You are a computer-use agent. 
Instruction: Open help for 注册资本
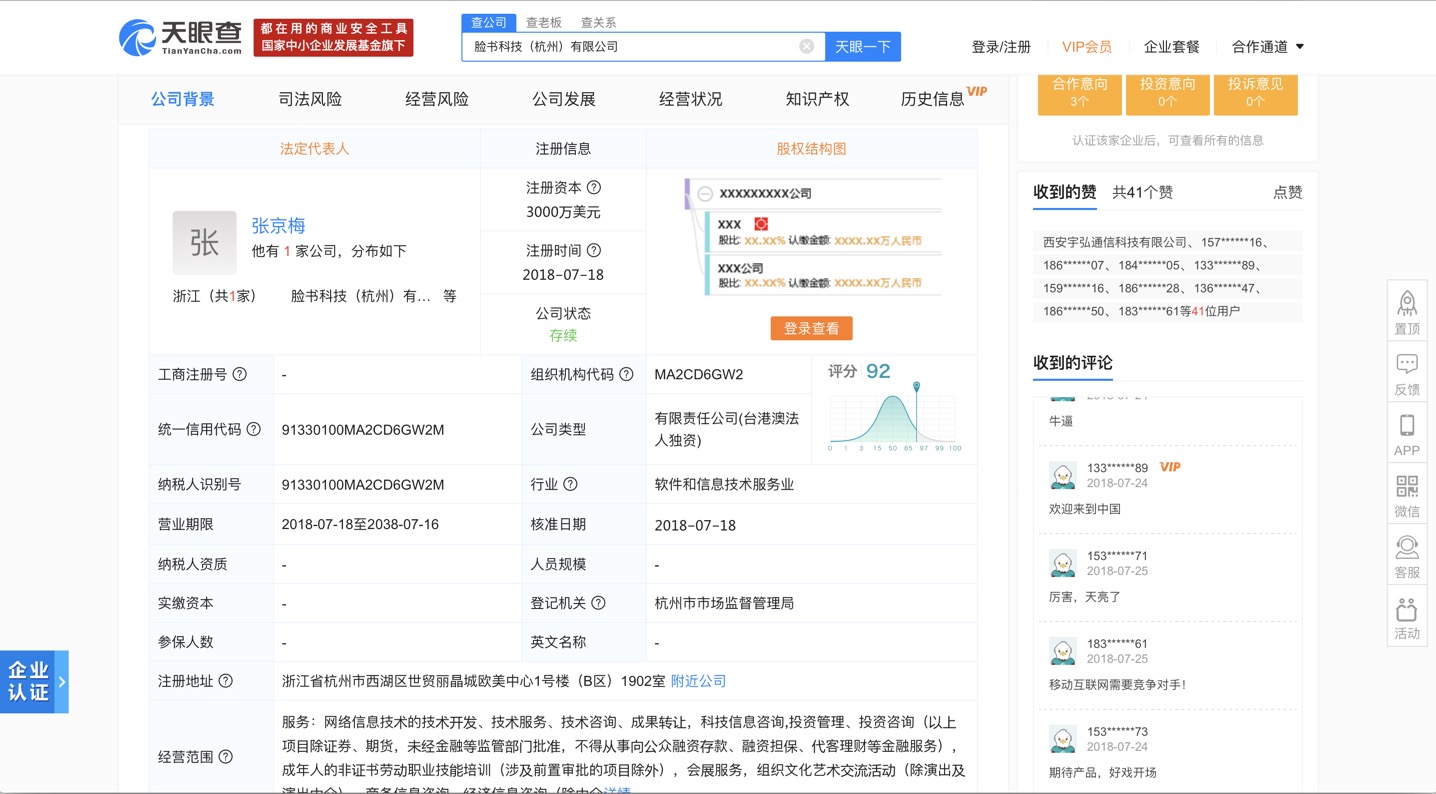(594, 187)
